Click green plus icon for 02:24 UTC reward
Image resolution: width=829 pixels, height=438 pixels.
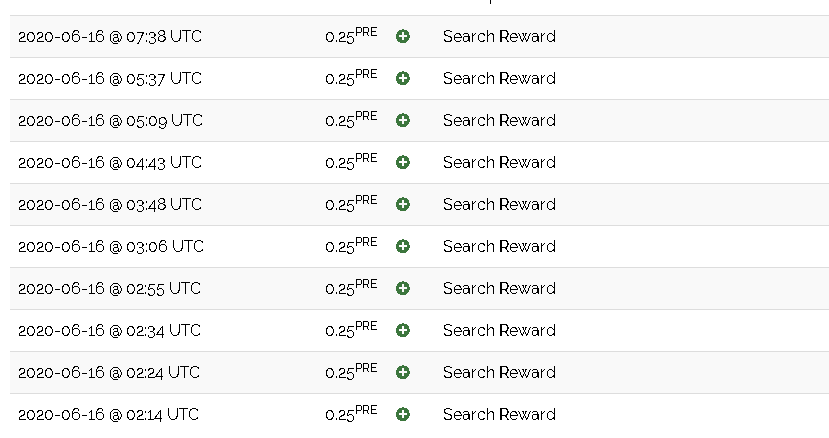(x=403, y=372)
